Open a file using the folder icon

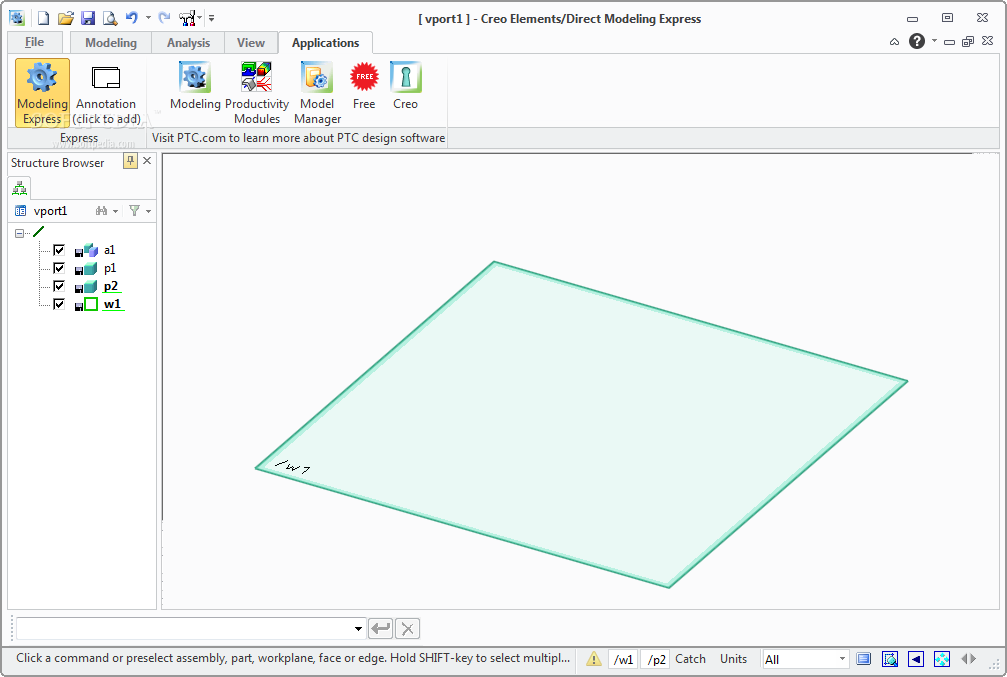[x=66, y=18]
